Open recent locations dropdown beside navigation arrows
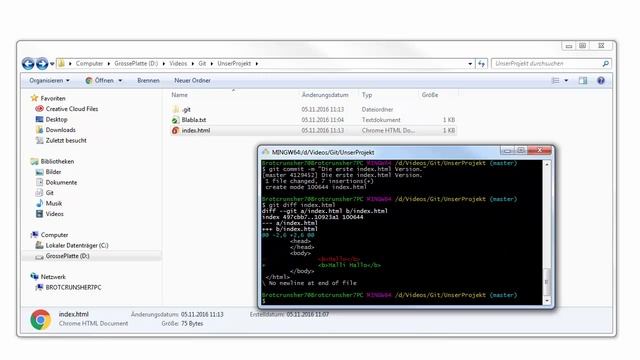 point(52,64)
